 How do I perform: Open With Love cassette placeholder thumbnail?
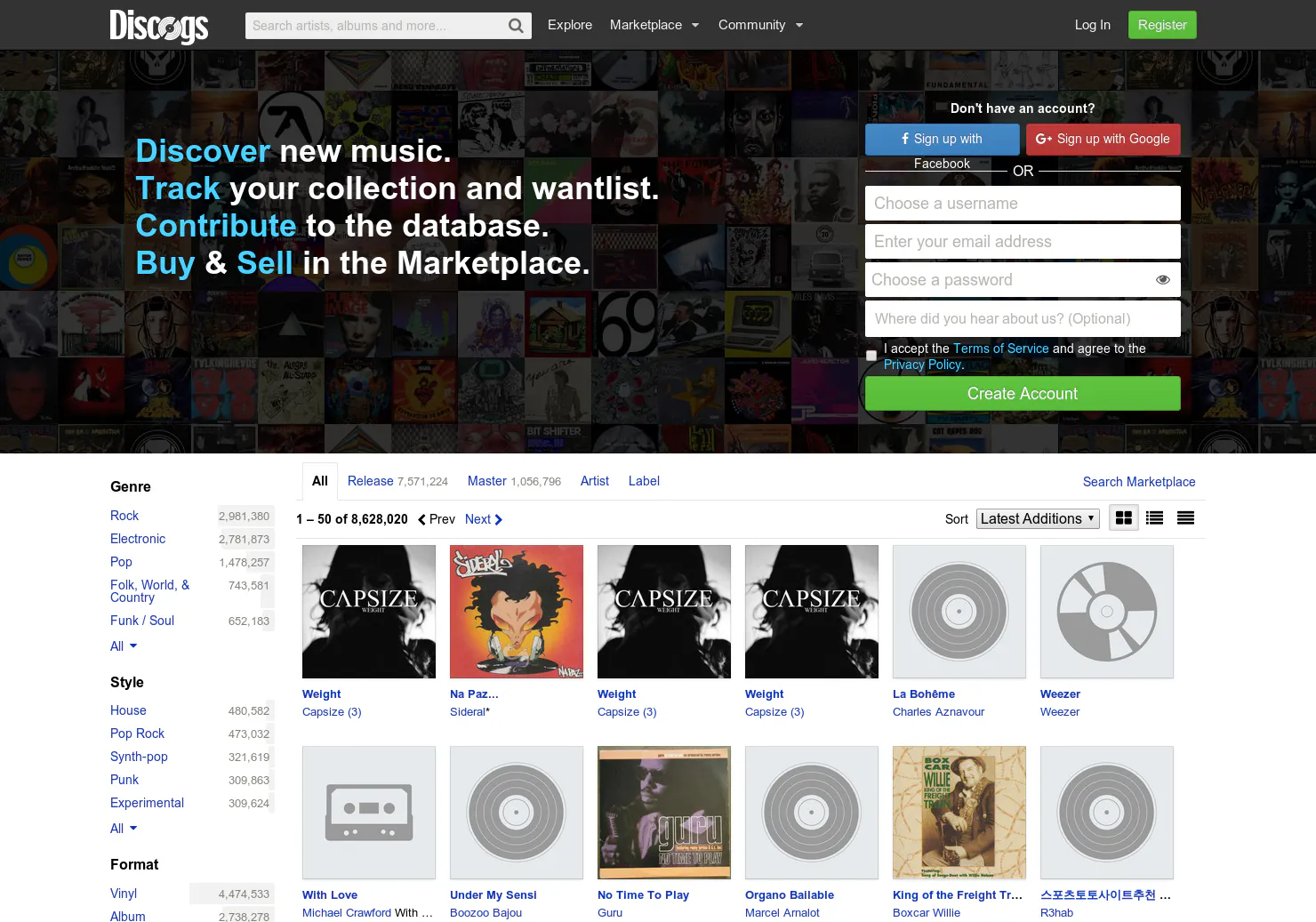pyautogui.click(x=369, y=813)
